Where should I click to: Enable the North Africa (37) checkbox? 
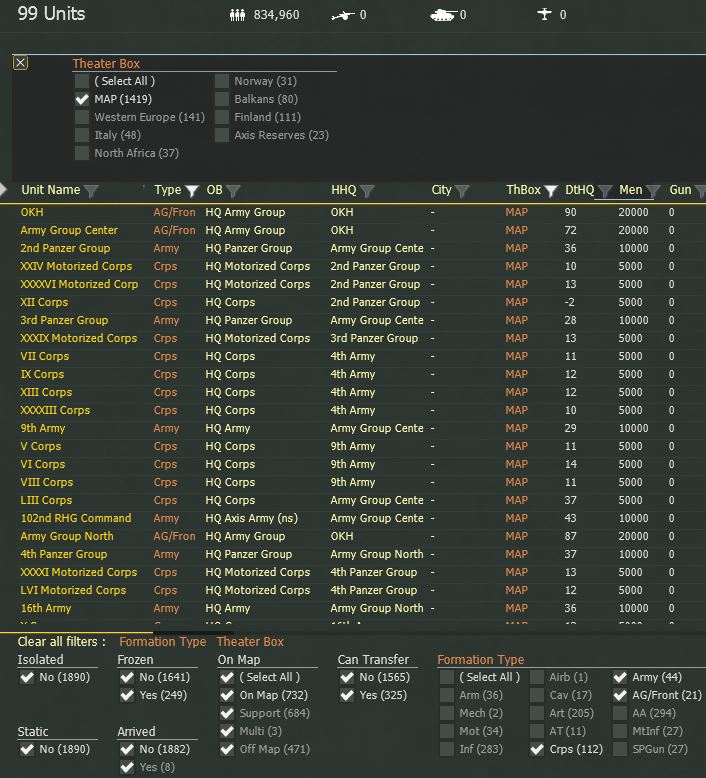click(x=82, y=153)
